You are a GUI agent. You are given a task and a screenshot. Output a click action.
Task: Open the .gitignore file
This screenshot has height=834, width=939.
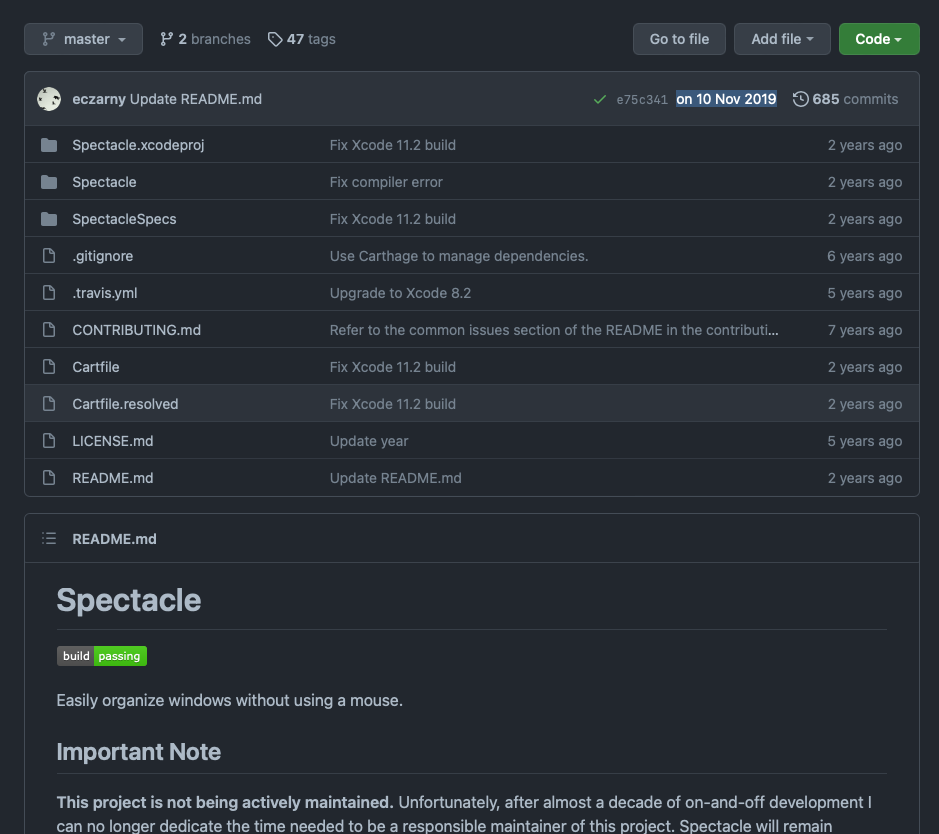(x=103, y=256)
